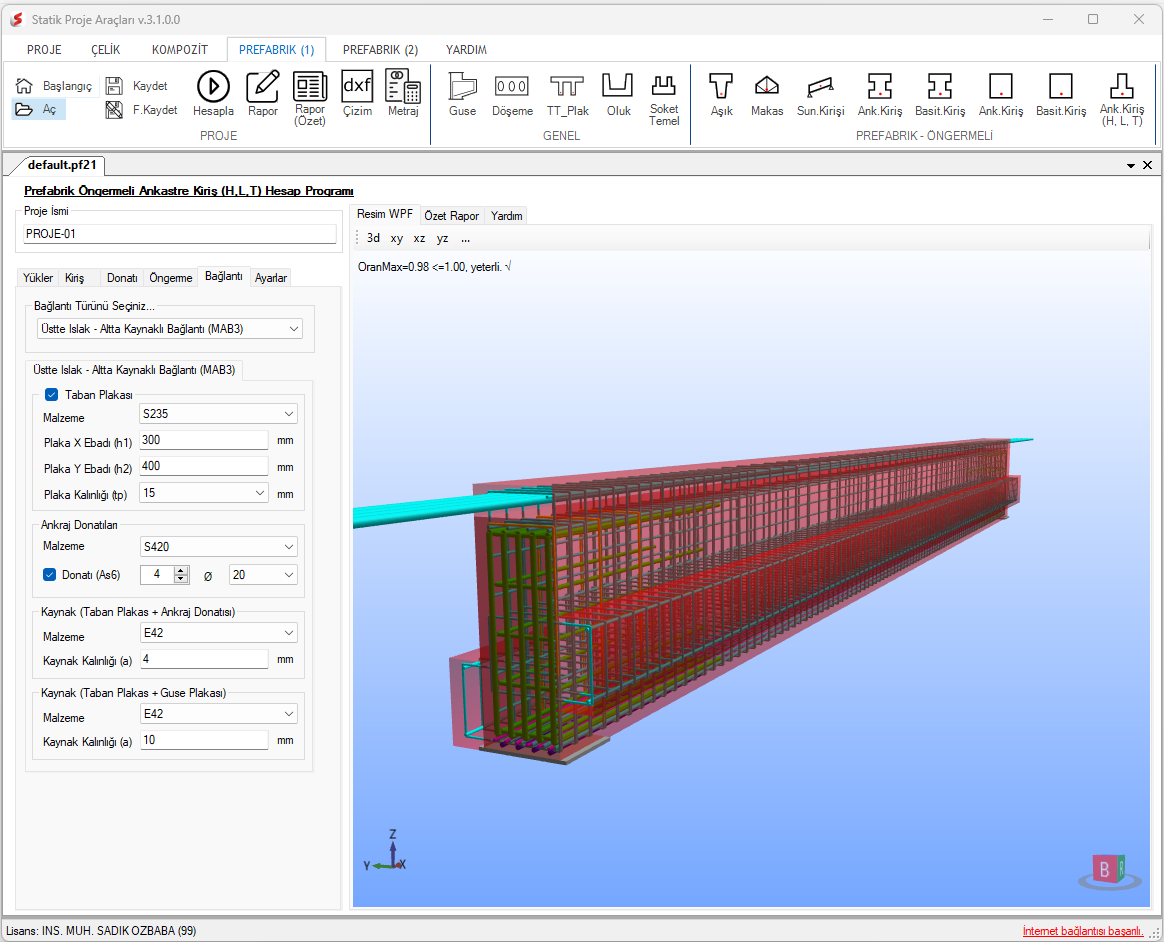
Task: Click the Oluk gutter icon
Action: [618, 93]
